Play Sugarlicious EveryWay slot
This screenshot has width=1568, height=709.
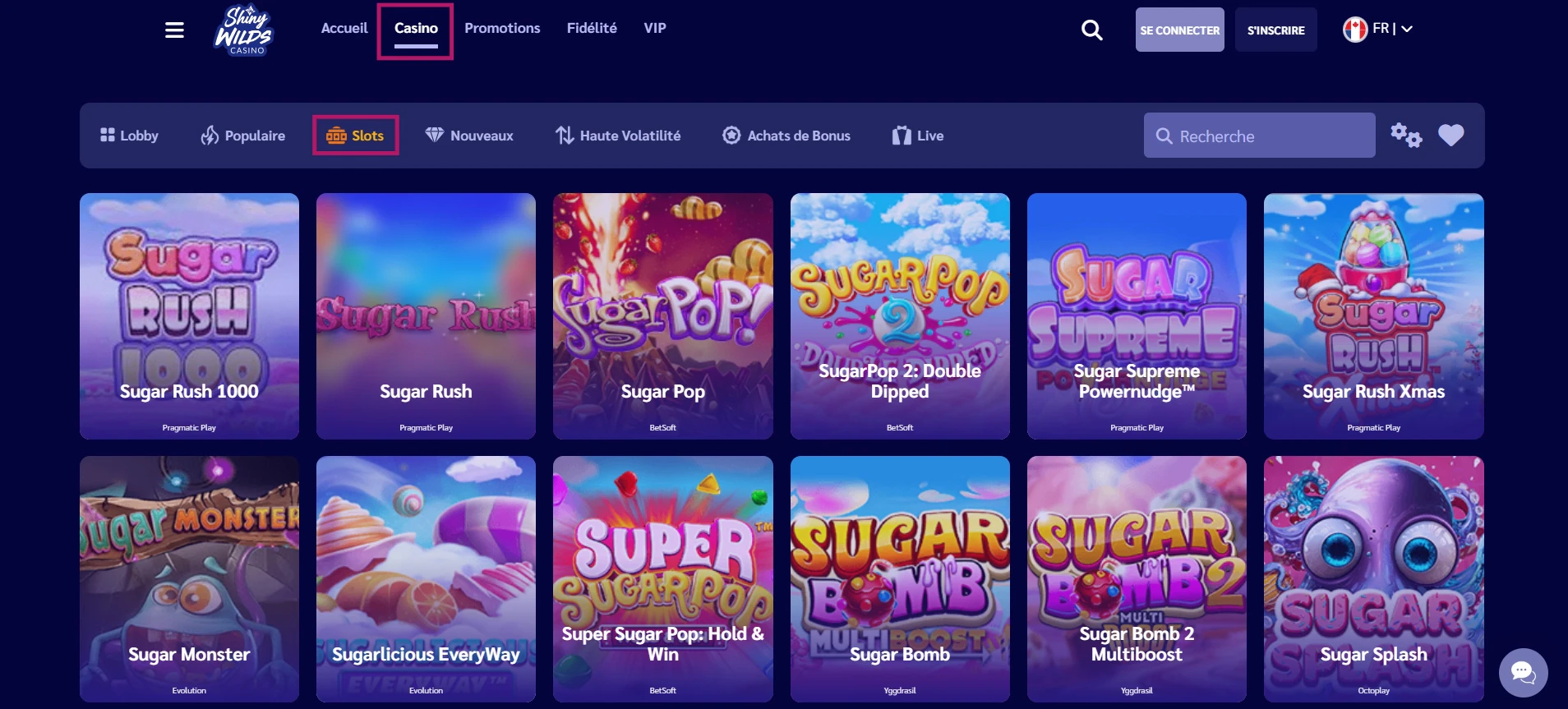pos(426,579)
